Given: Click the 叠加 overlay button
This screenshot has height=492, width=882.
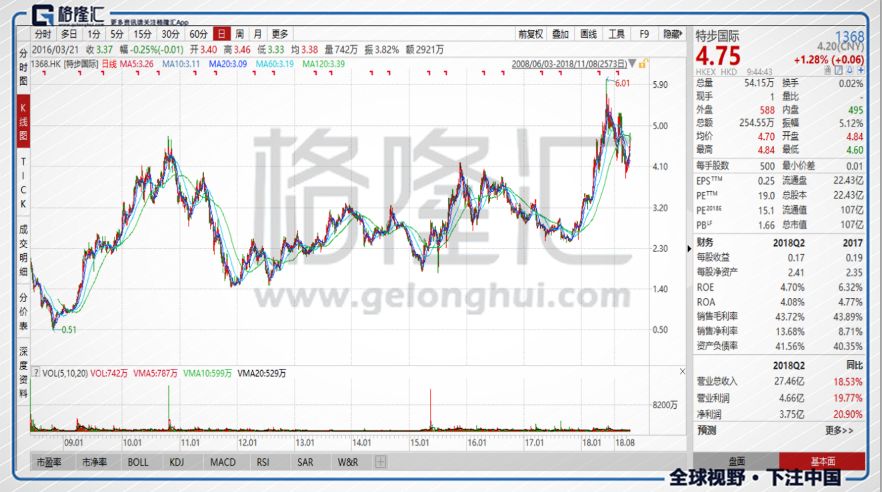Looking at the screenshot, I should click(x=560, y=34).
